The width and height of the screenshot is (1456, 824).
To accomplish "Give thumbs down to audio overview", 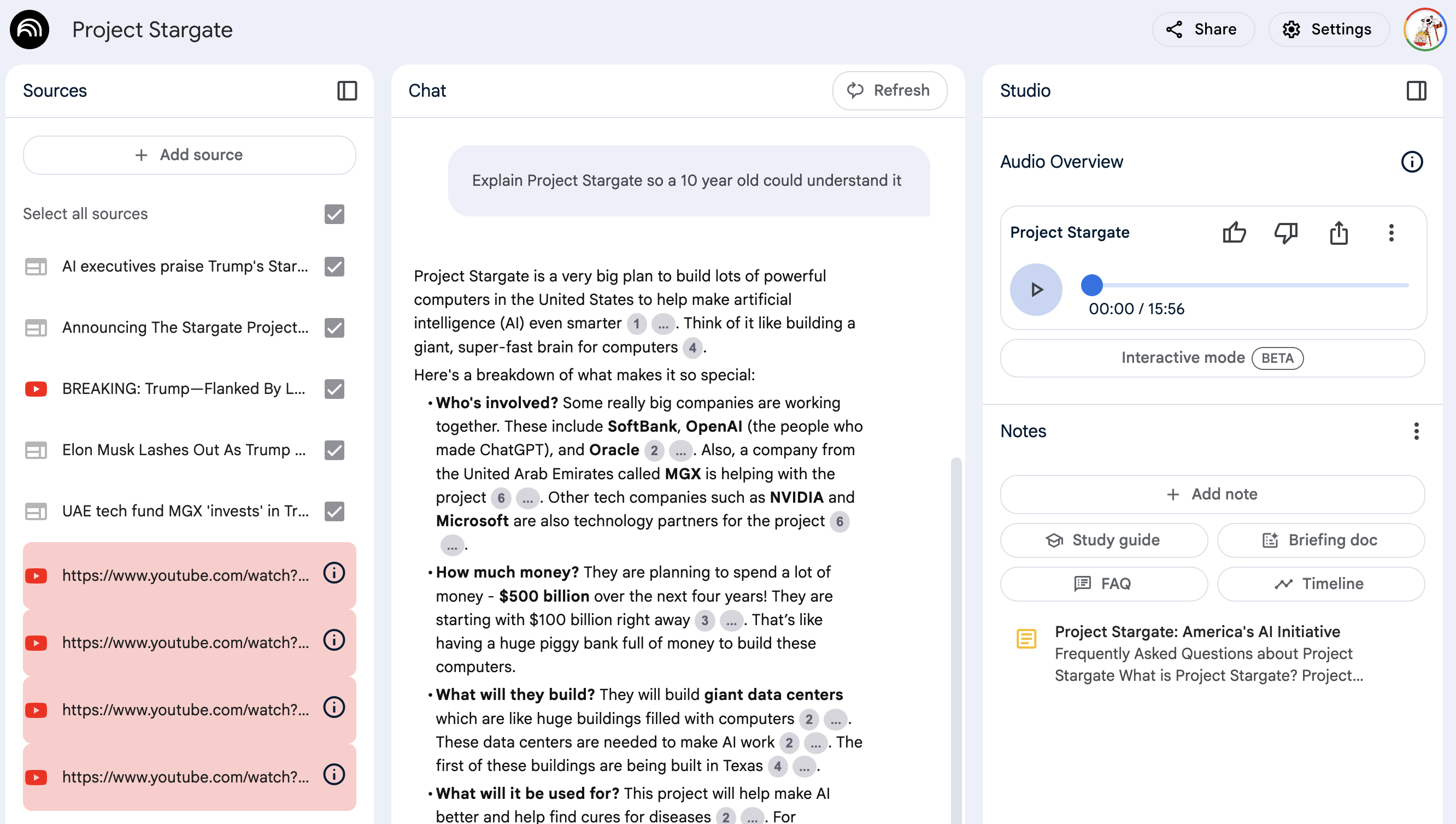I will pos(1285,233).
